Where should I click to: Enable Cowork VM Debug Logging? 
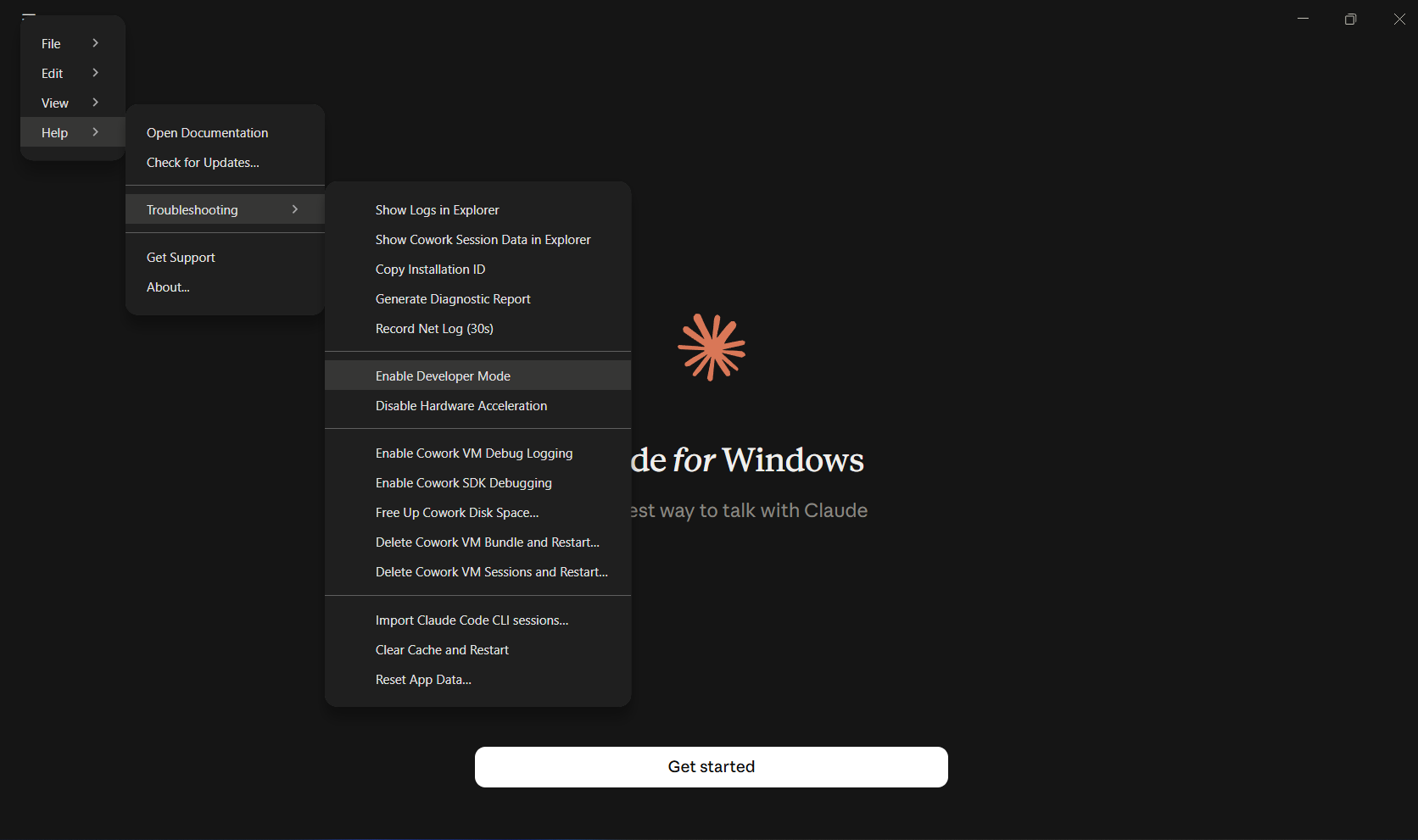477,453
